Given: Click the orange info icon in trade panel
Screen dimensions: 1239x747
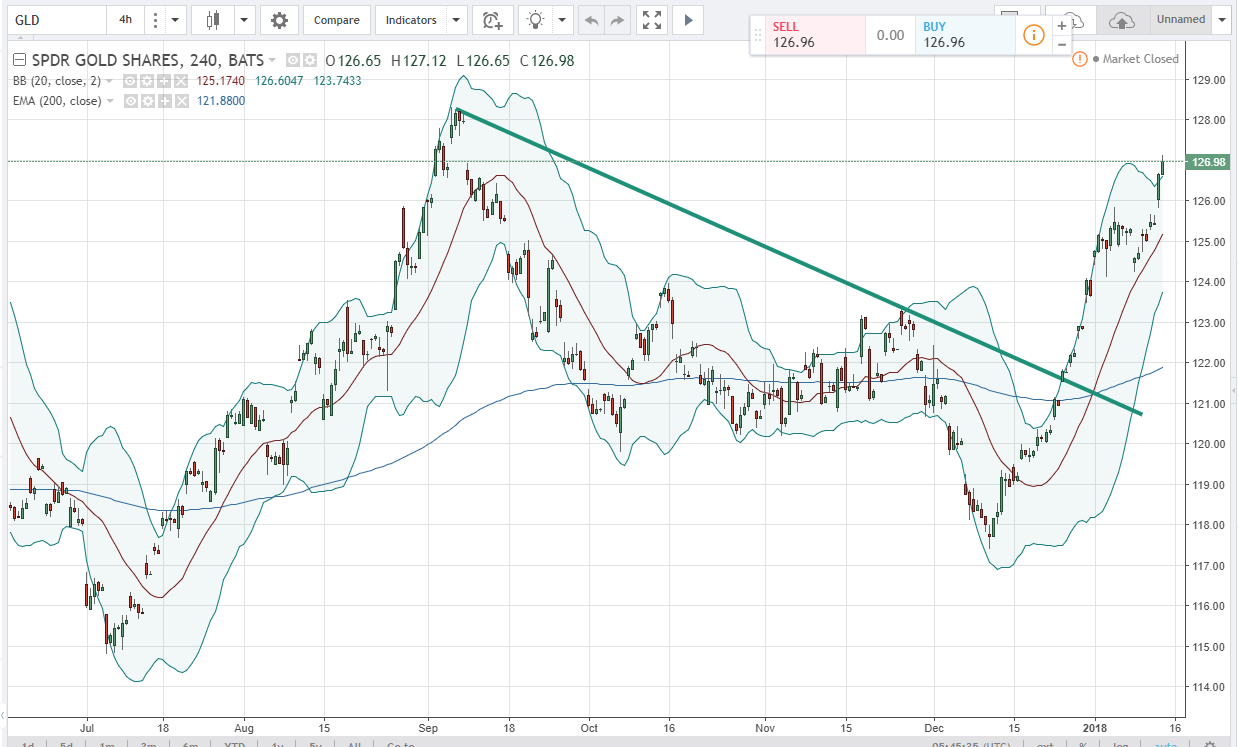Looking at the screenshot, I should 1033,36.
